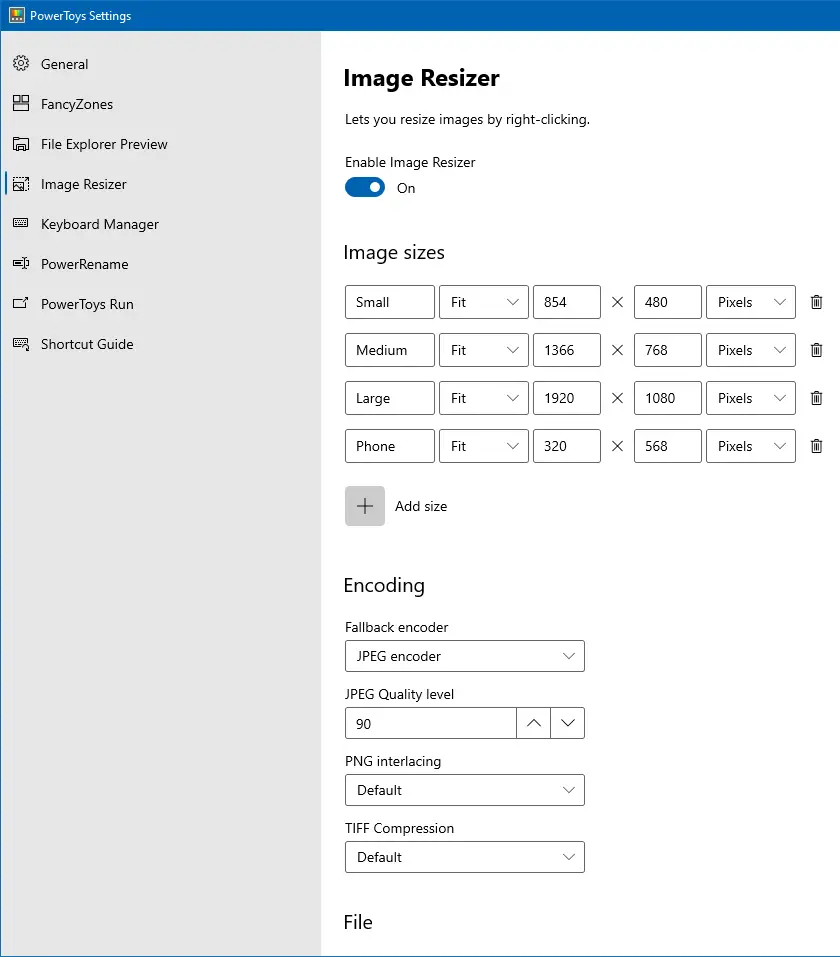840x957 pixels.
Task: Click the plus Add size button
Action: (364, 506)
